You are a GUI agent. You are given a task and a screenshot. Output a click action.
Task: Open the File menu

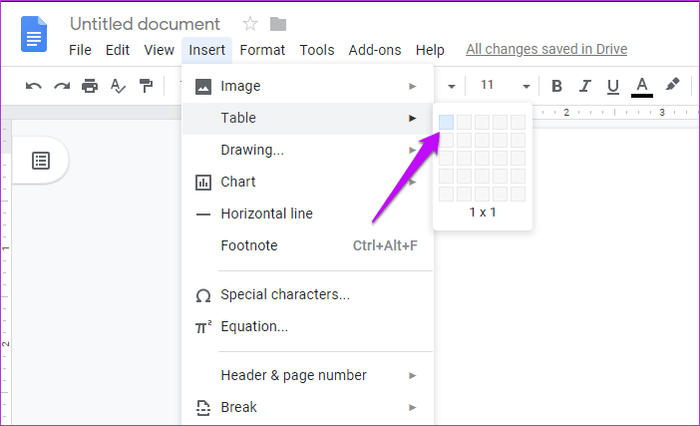click(x=80, y=50)
